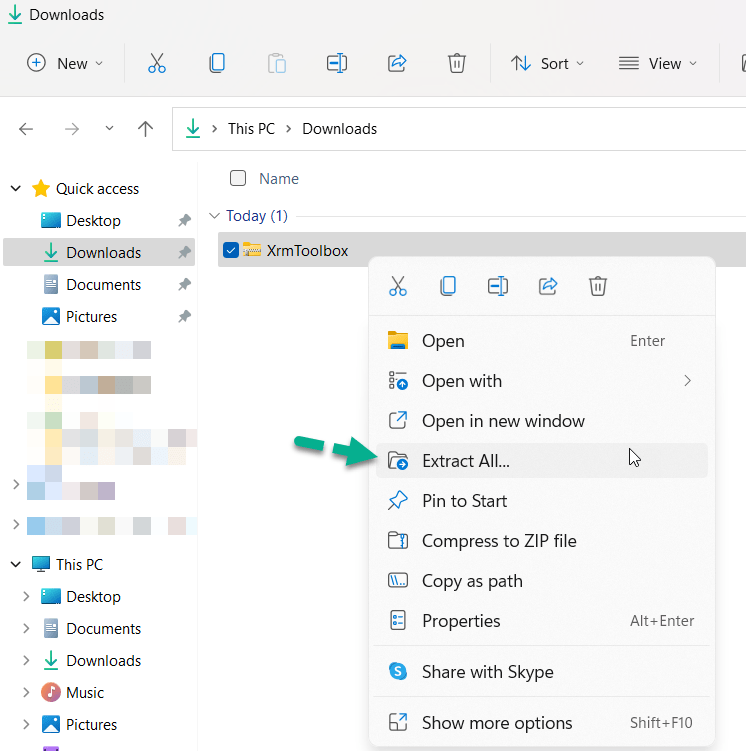Image resolution: width=746 pixels, height=751 pixels.
Task: Select Music under This PC tree
Action: 85,693
